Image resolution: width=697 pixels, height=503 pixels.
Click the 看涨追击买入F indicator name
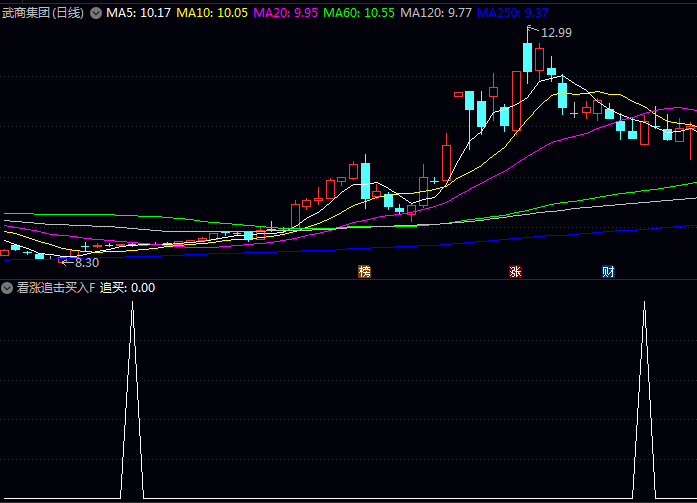pos(56,288)
